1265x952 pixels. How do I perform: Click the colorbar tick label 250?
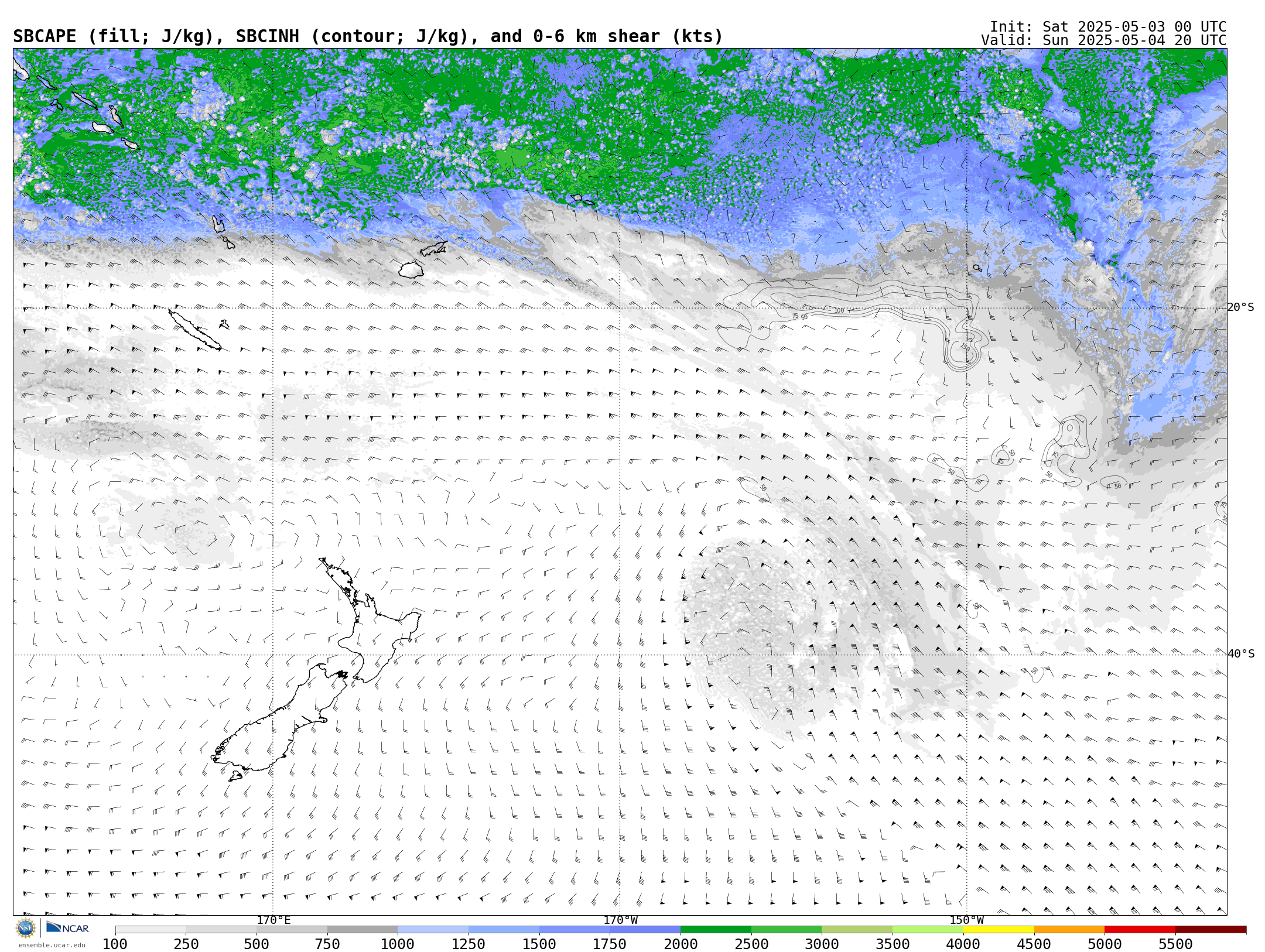tap(186, 944)
